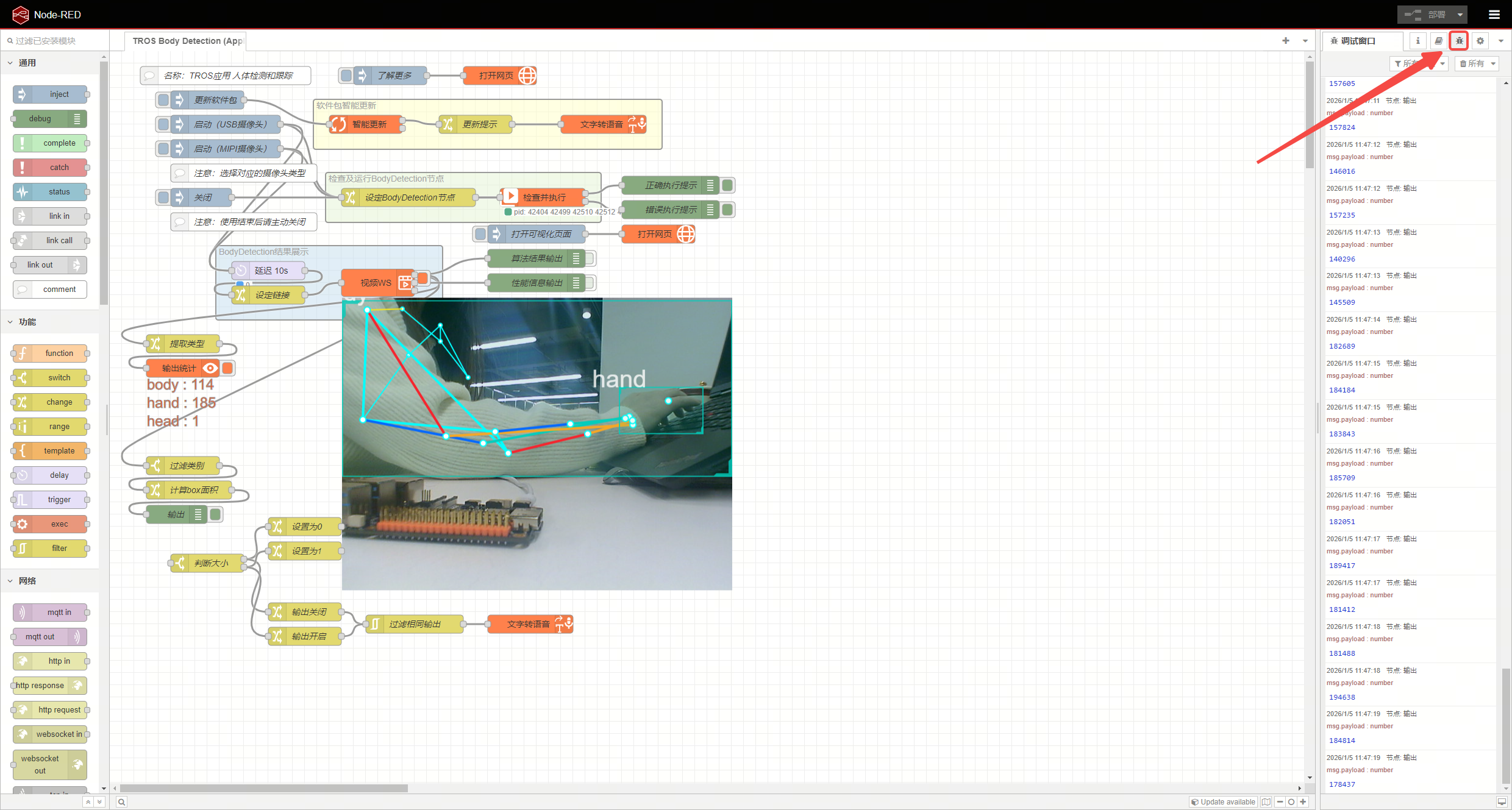Open the help book sidebar tab

point(1438,41)
